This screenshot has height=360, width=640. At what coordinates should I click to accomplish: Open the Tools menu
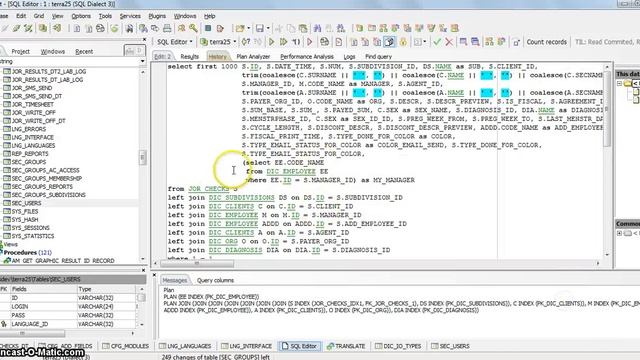(105, 16)
